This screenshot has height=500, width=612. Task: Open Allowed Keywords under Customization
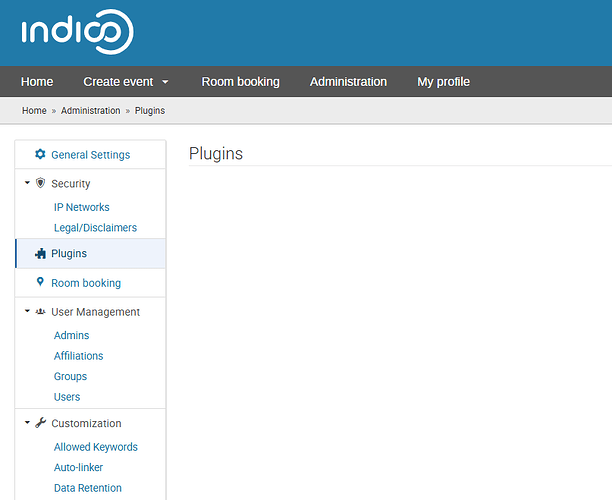pyautogui.click(x=95, y=447)
